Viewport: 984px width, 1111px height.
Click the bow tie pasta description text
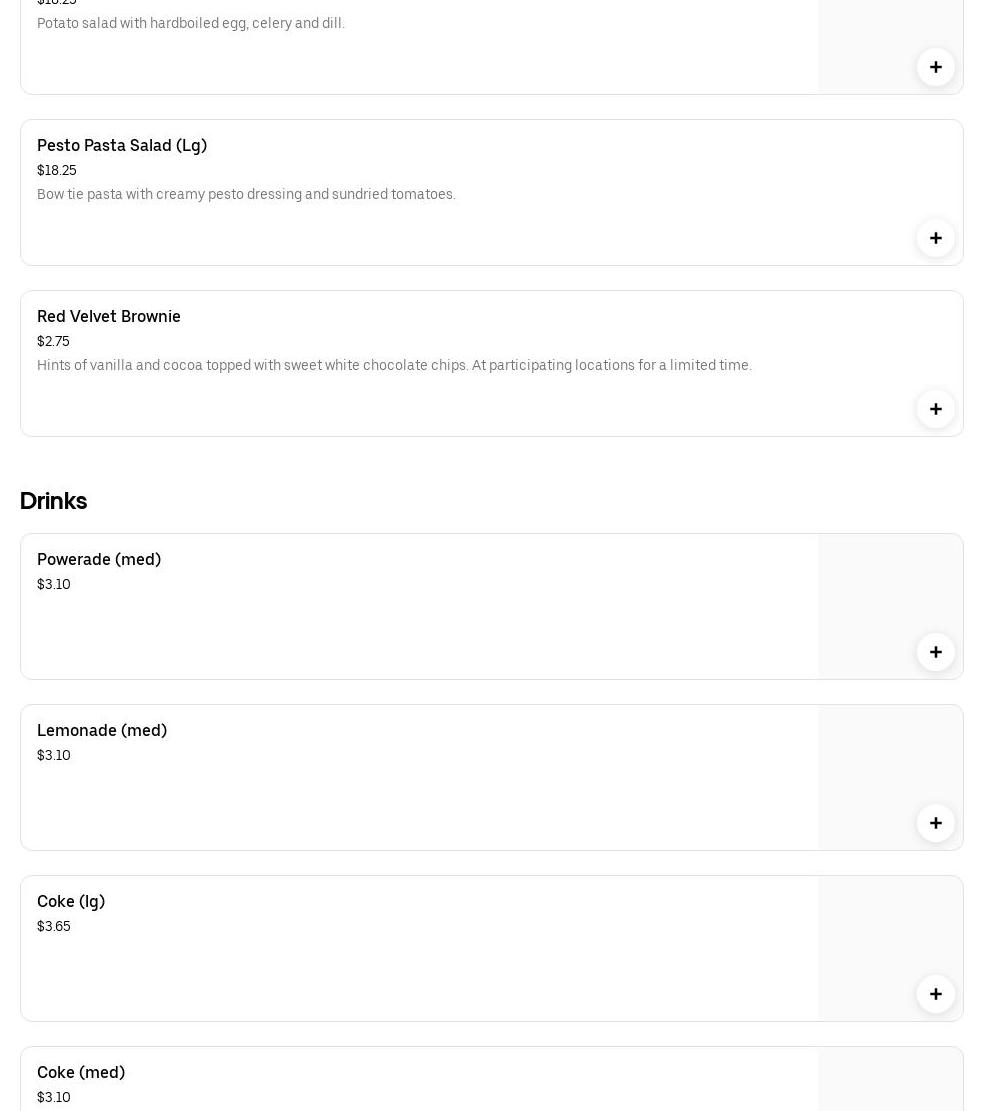click(246, 194)
